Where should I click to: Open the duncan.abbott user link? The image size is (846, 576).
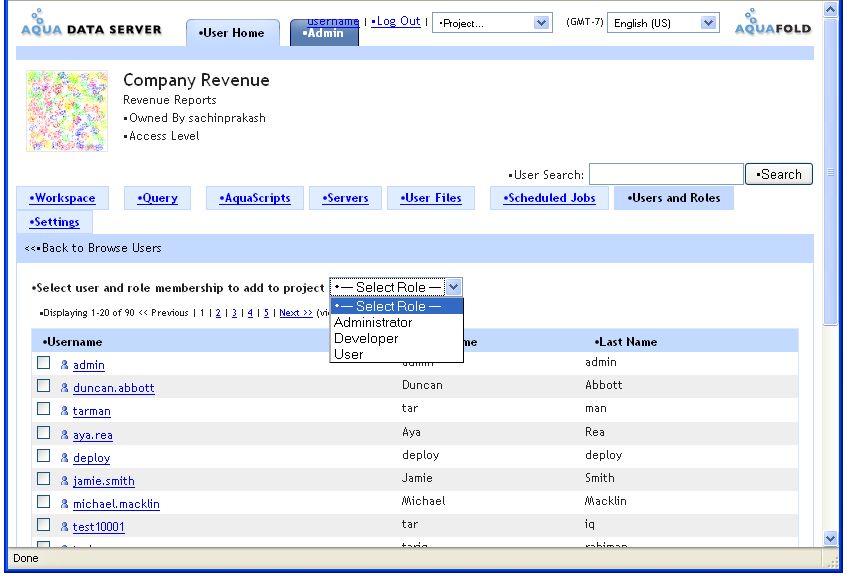pos(114,388)
